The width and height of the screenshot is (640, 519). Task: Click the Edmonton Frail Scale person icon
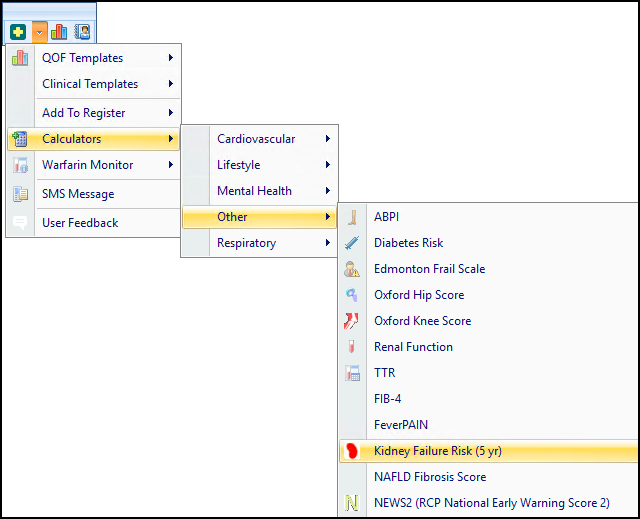(x=351, y=269)
